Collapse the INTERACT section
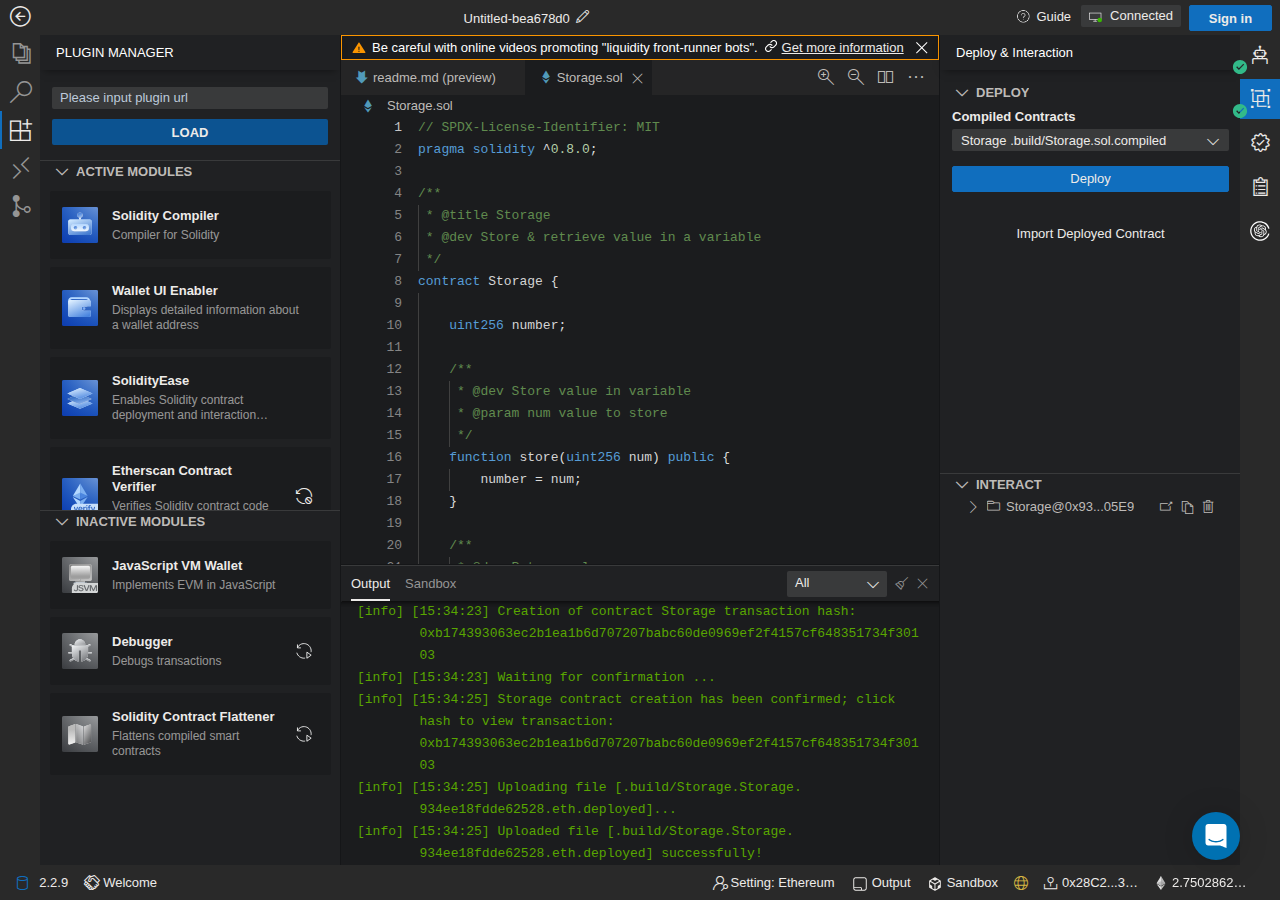The height and width of the screenshot is (900, 1280). [x=962, y=485]
